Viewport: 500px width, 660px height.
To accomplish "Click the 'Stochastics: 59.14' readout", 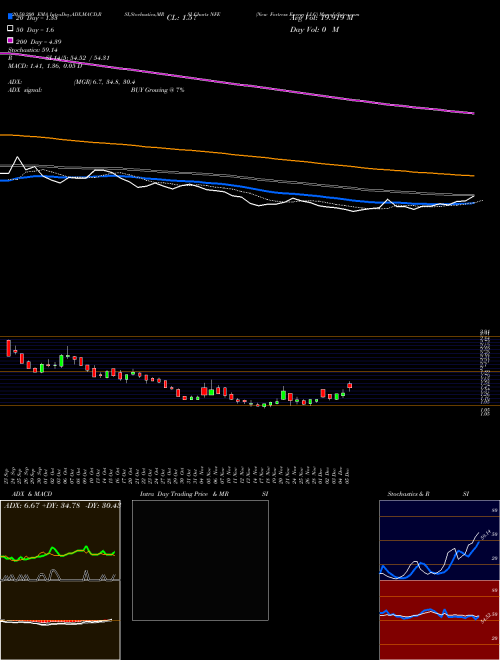I will 32,50.
